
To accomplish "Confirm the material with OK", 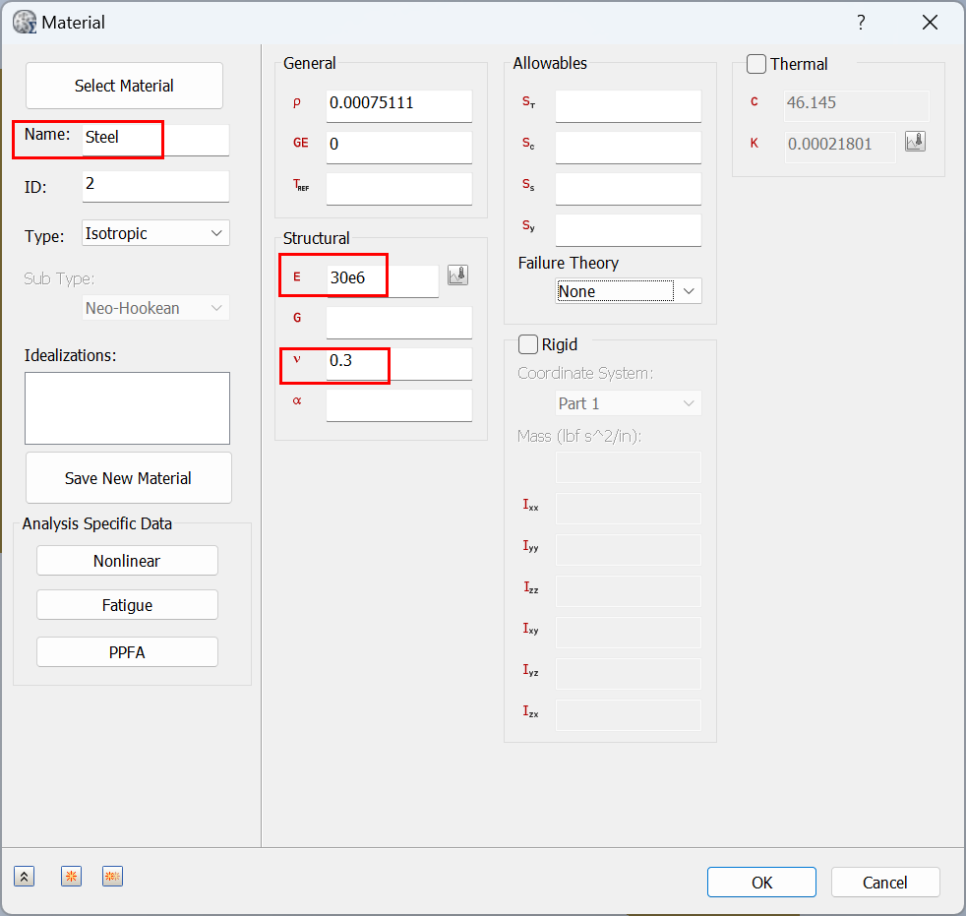I will click(x=761, y=882).
